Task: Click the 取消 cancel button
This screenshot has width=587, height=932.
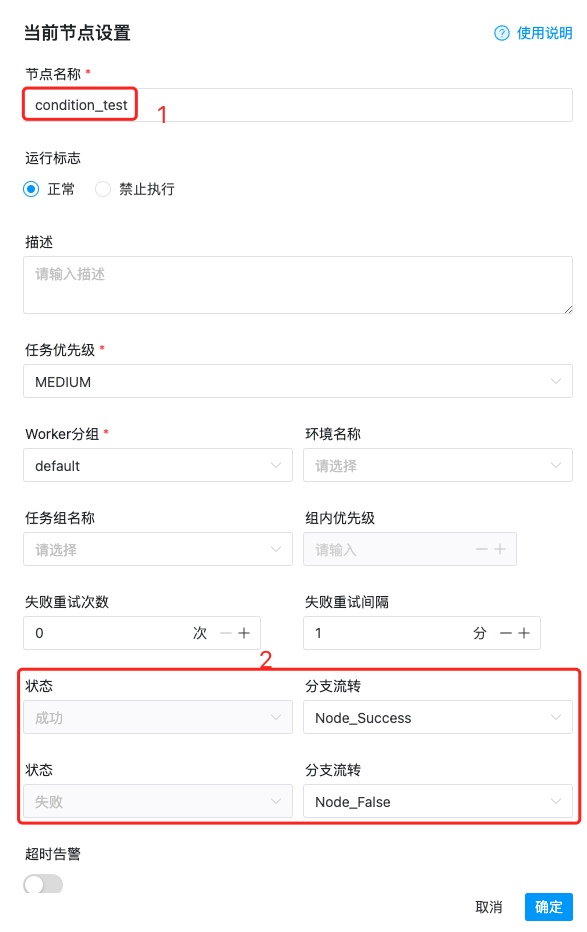Action: coord(489,906)
